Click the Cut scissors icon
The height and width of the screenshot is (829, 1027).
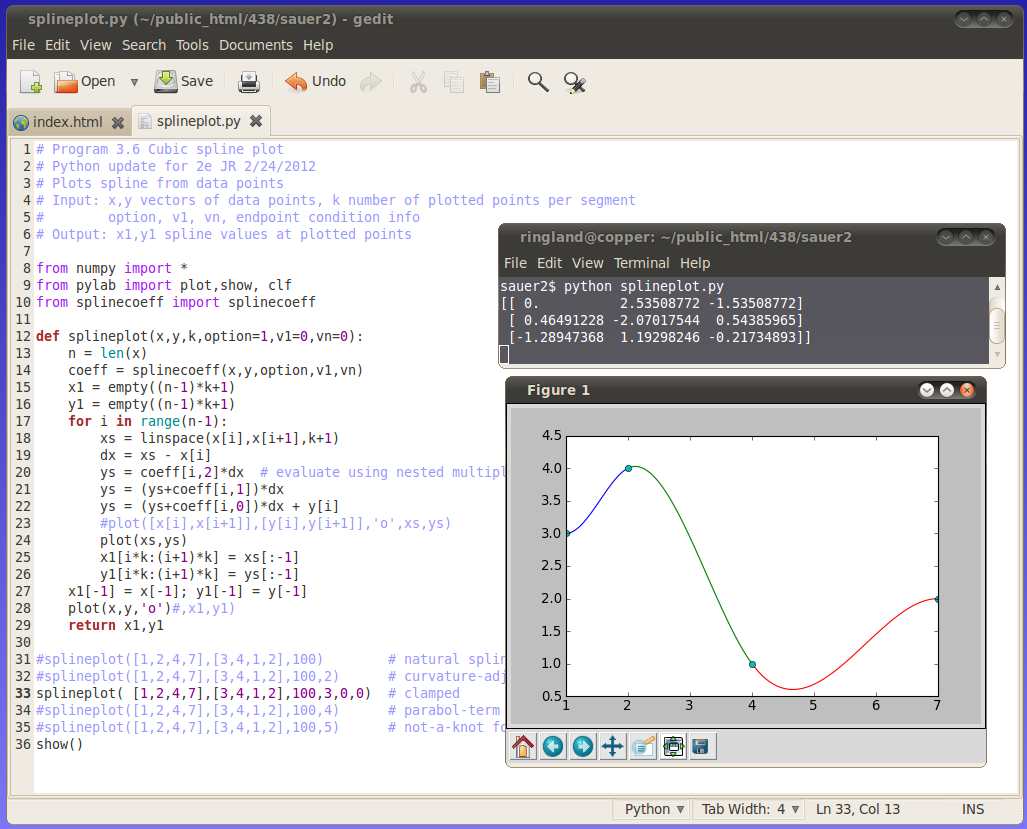tap(418, 82)
